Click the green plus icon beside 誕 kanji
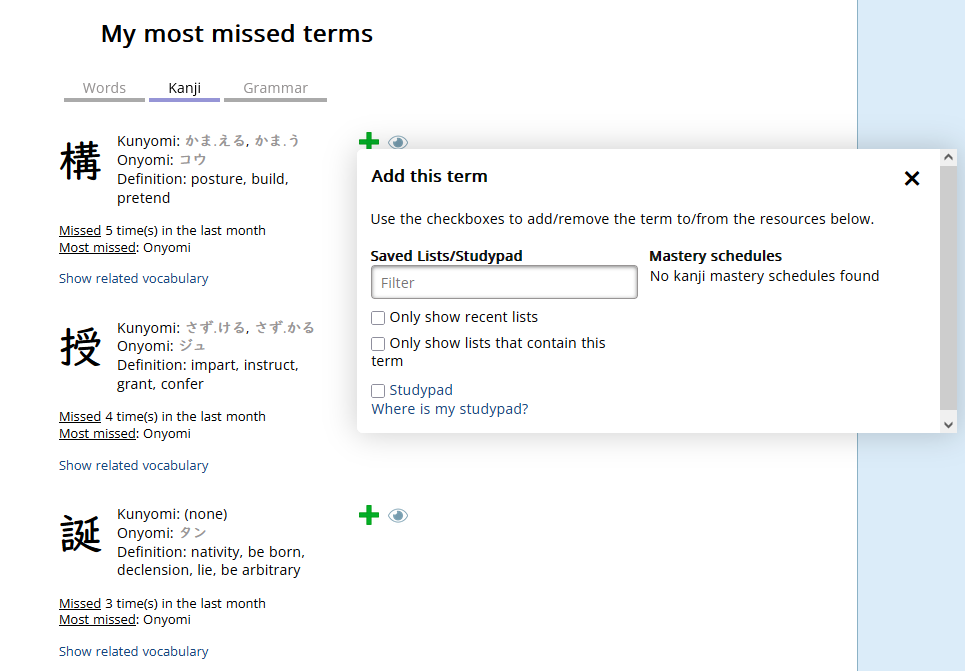Image resolution: width=965 pixels, height=671 pixels. click(x=369, y=515)
